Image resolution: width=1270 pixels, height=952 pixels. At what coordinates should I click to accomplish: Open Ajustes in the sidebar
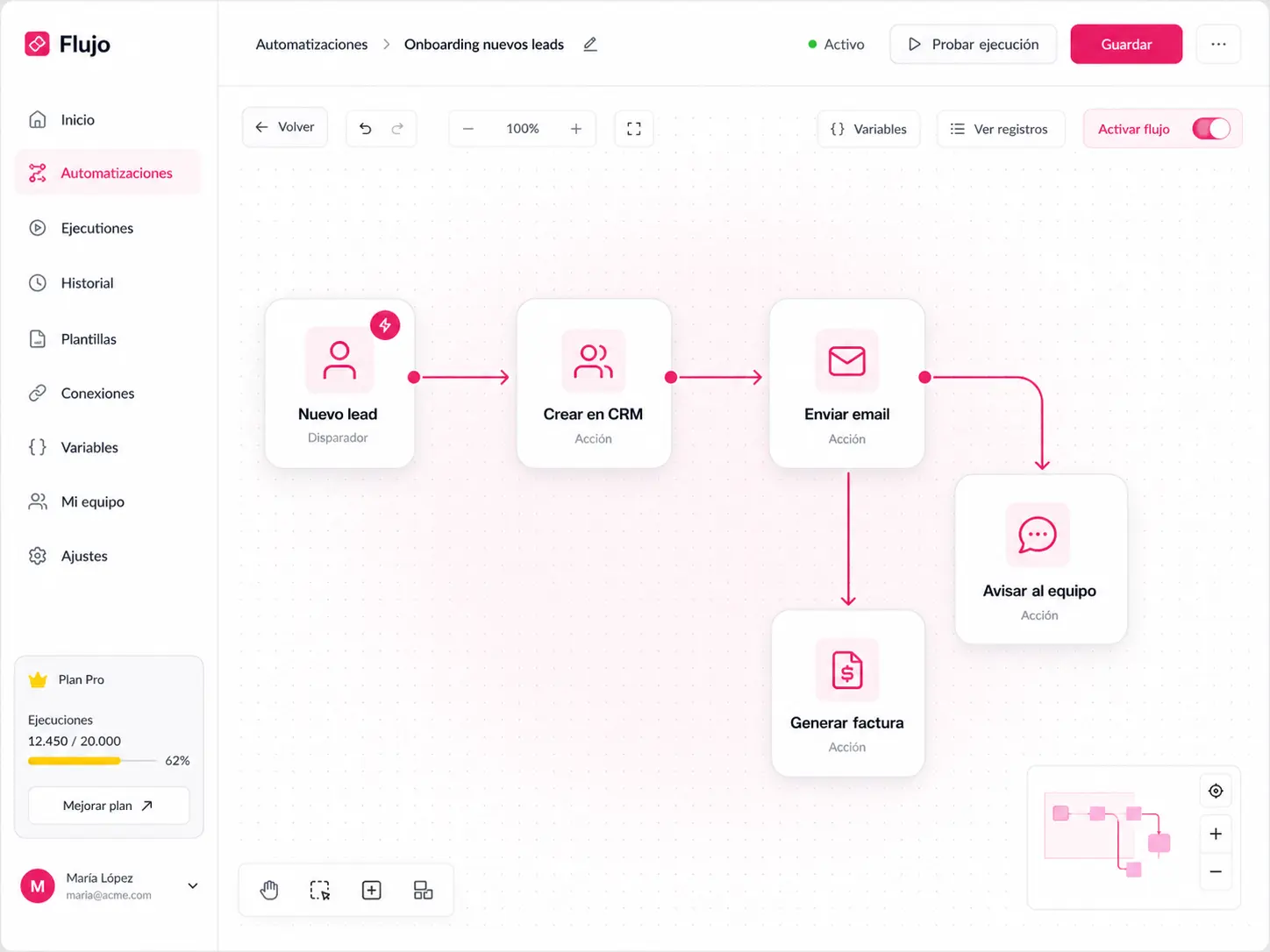pyautogui.click(x=108, y=556)
